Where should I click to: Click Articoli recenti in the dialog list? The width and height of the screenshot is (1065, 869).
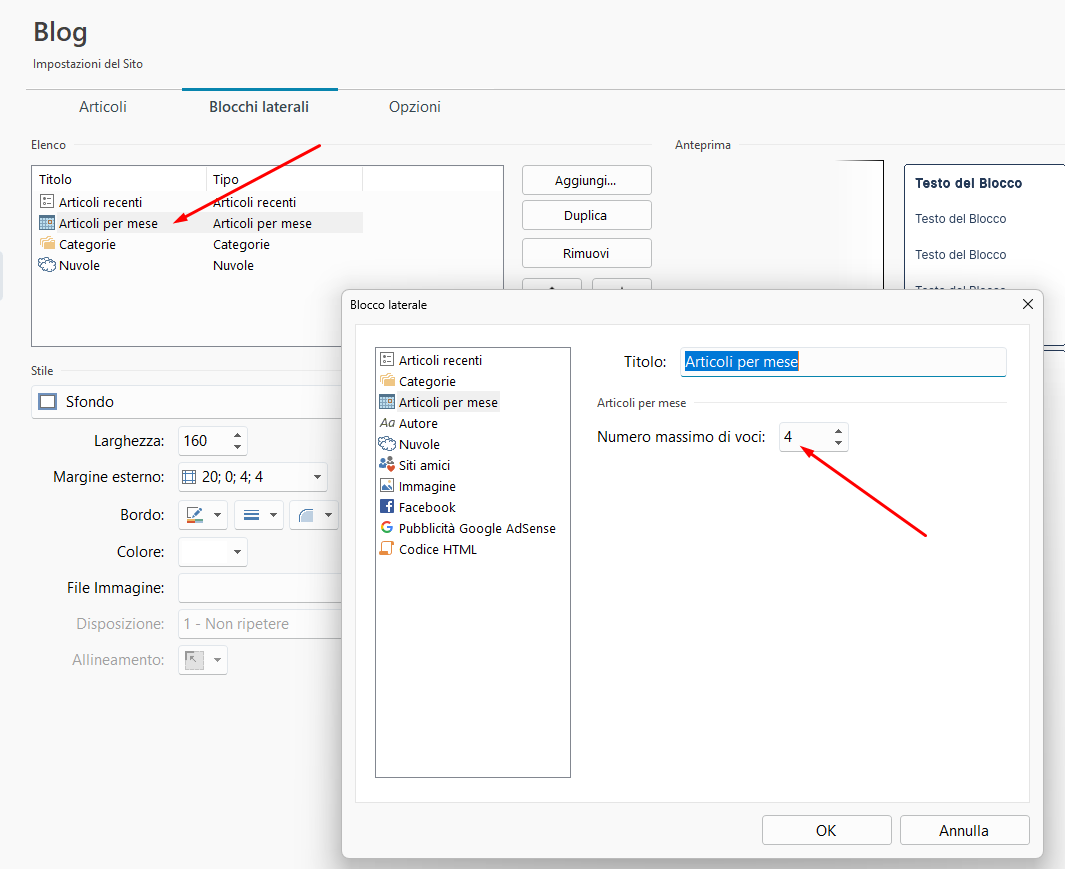(x=440, y=360)
